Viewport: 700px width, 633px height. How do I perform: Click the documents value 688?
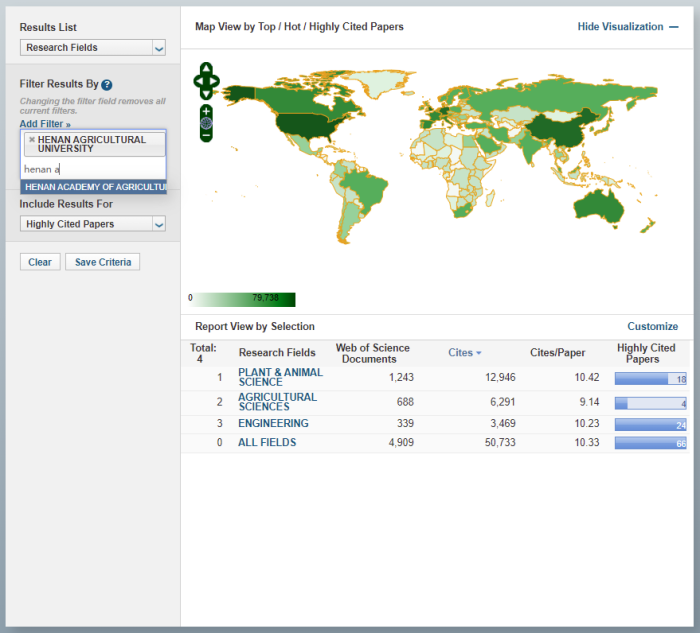(x=405, y=402)
